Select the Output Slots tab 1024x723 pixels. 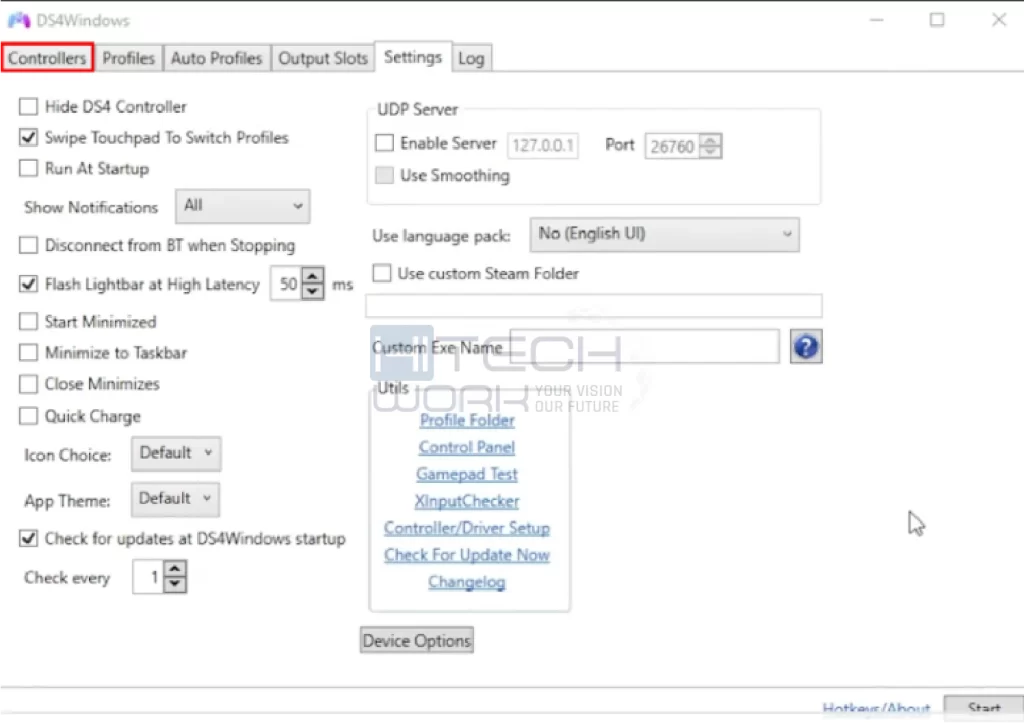323,58
